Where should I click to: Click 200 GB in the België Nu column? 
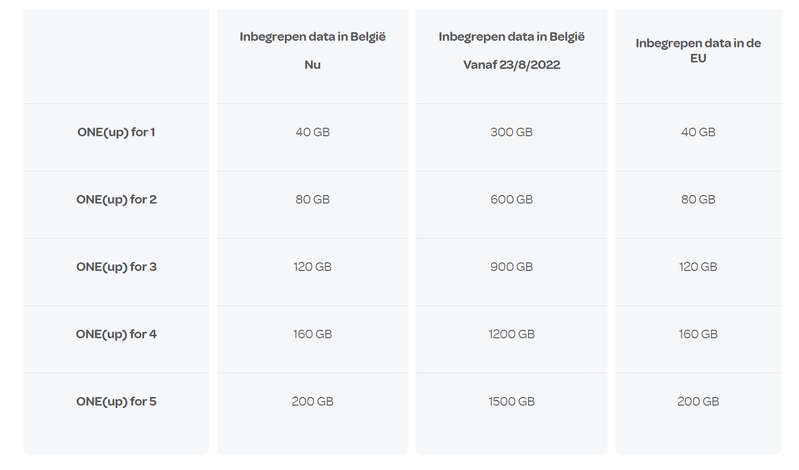coord(313,402)
